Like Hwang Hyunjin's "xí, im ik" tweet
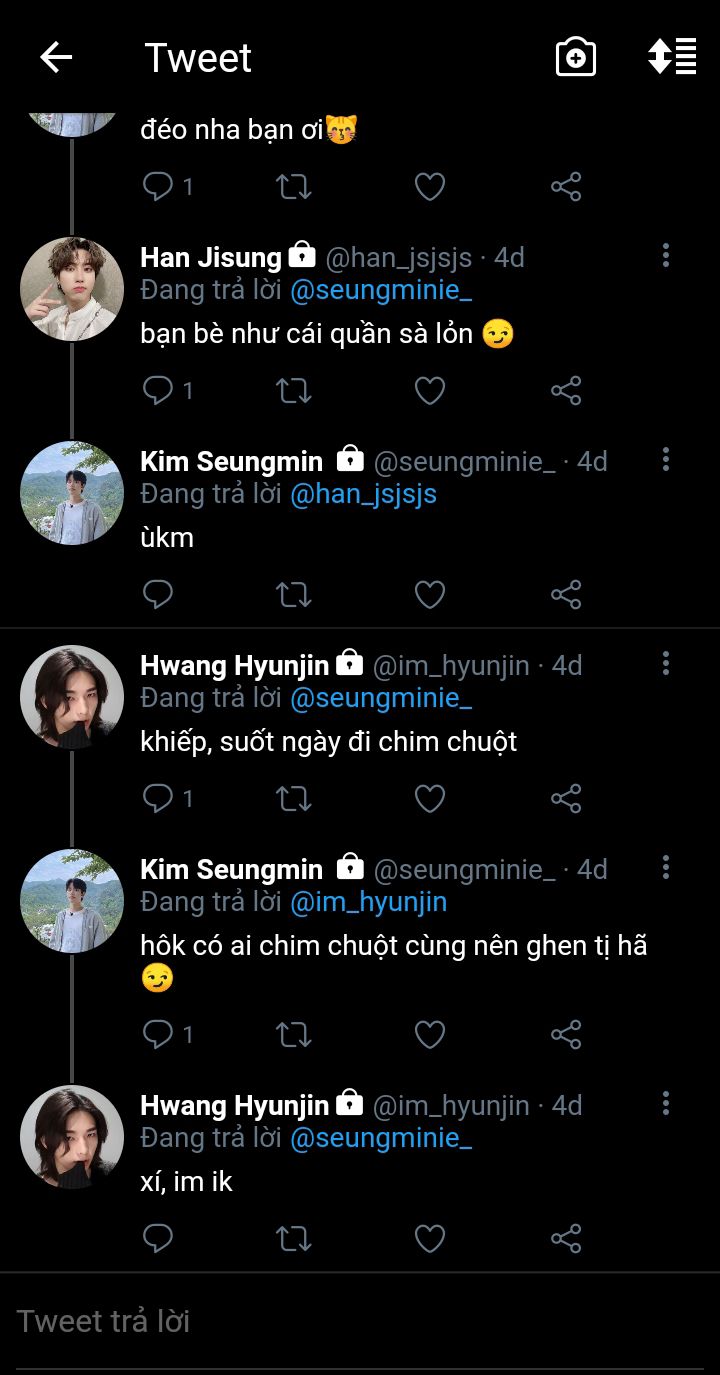Viewport: 720px width, 1375px height. 430,1239
